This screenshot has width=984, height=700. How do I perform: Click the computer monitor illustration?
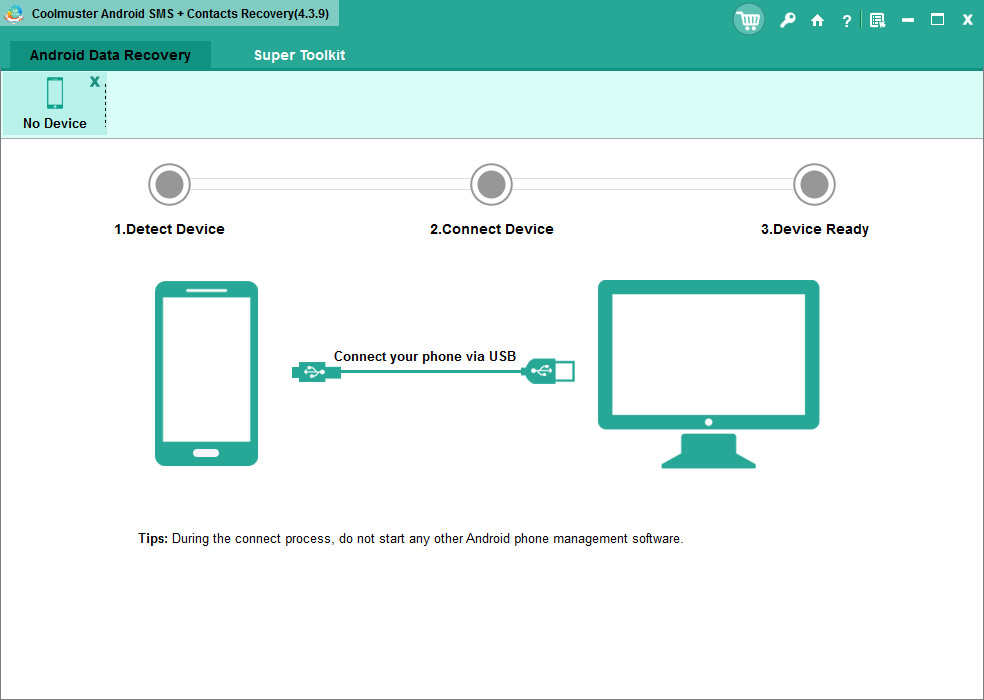[x=709, y=374]
